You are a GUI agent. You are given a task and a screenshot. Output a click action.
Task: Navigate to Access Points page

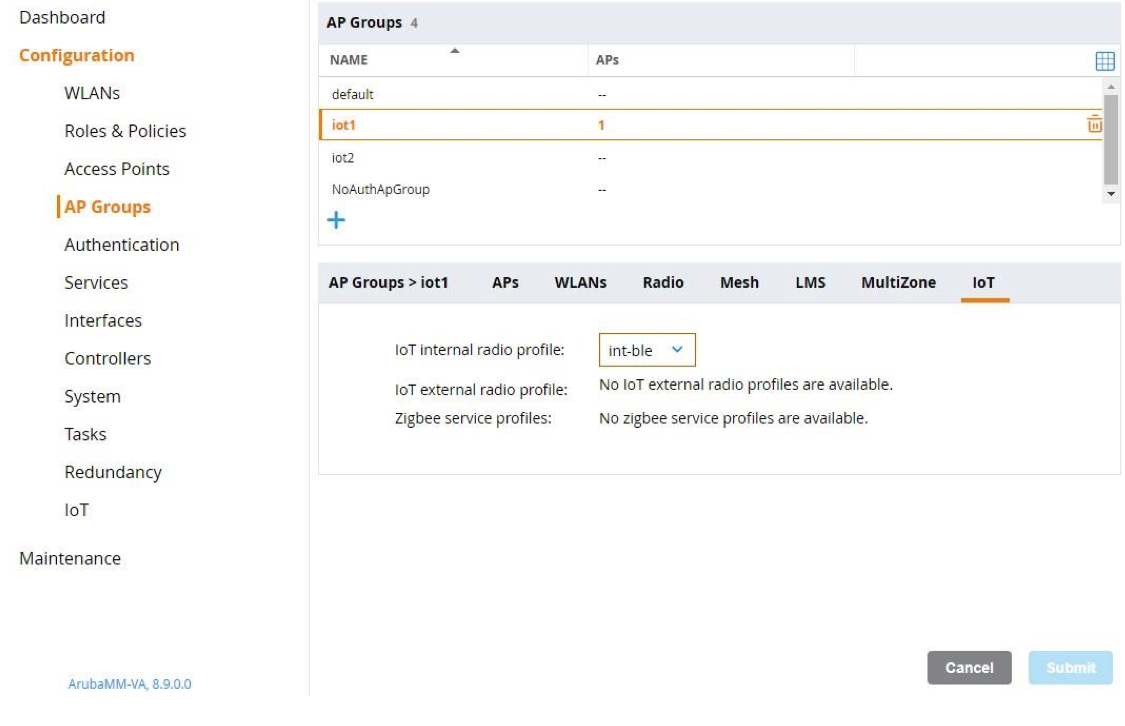point(117,169)
